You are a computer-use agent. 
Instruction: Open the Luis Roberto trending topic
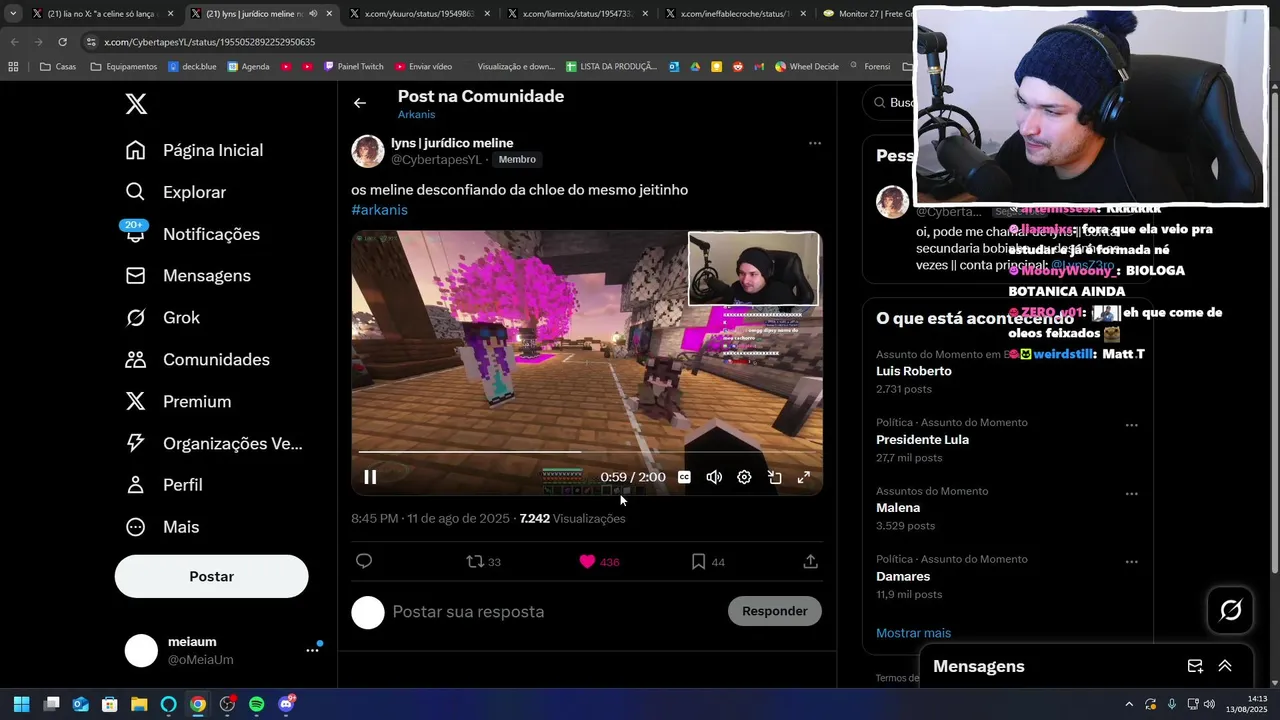tap(914, 371)
